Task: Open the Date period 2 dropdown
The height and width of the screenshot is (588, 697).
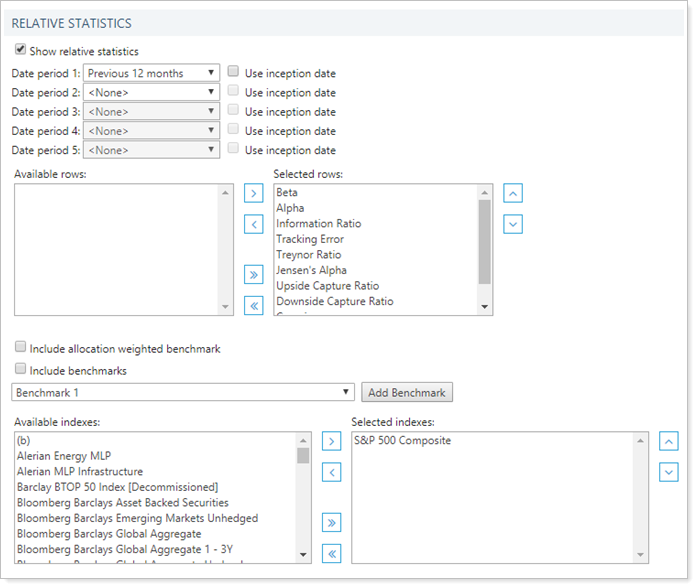Action: coord(152,92)
